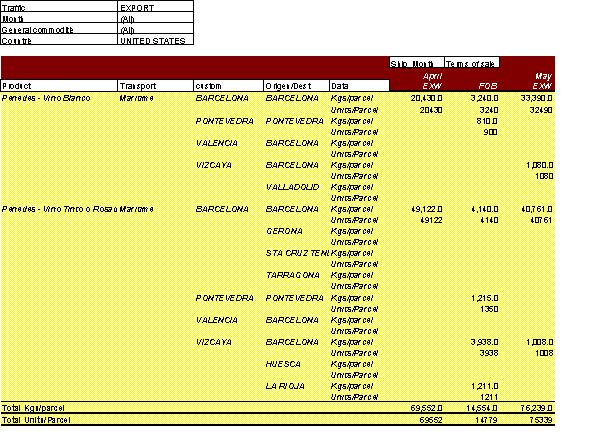Viewport: 589px width, 436px height.
Task: Select the cell with value 1,008.0
Action: tap(540, 342)
